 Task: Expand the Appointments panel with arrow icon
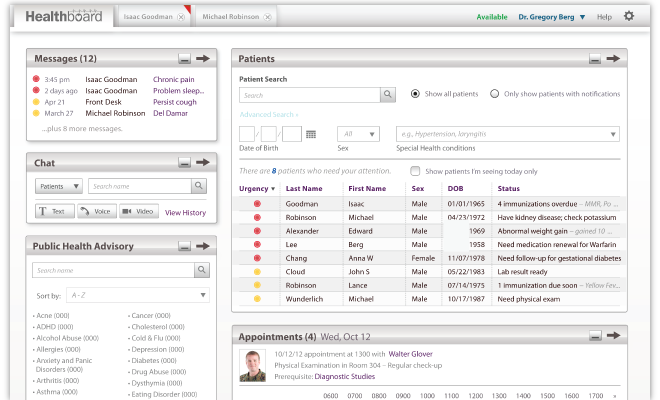coord(613,336)
